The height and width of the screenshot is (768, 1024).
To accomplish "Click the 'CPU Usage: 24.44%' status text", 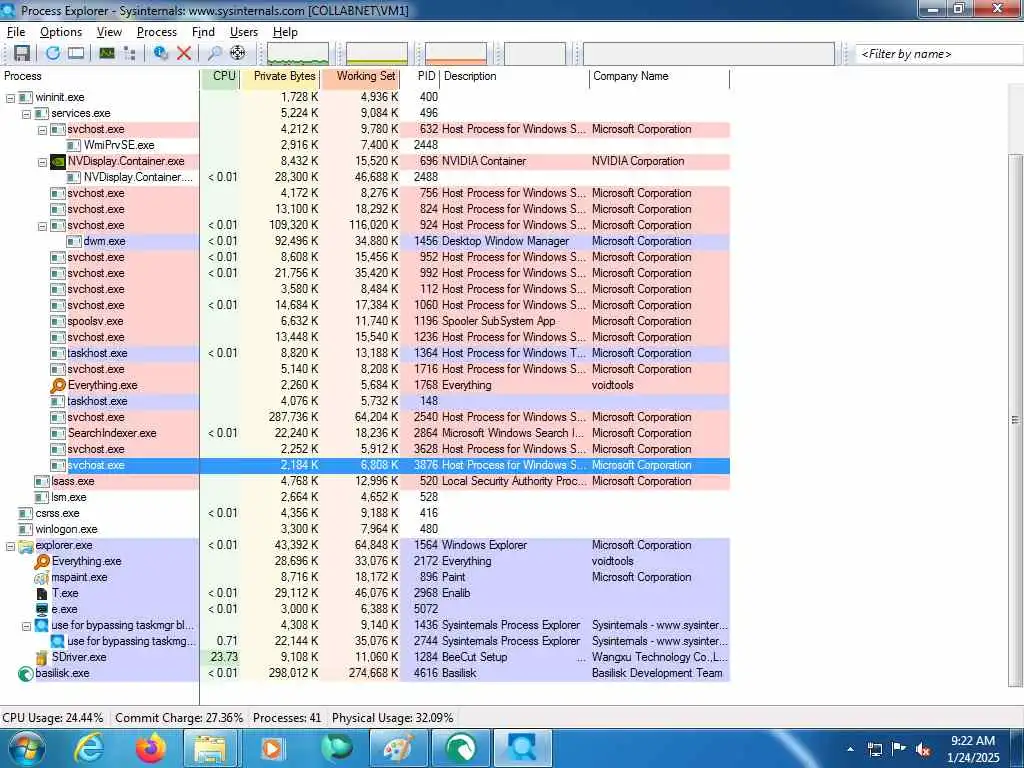I will [x=53, y=718].
